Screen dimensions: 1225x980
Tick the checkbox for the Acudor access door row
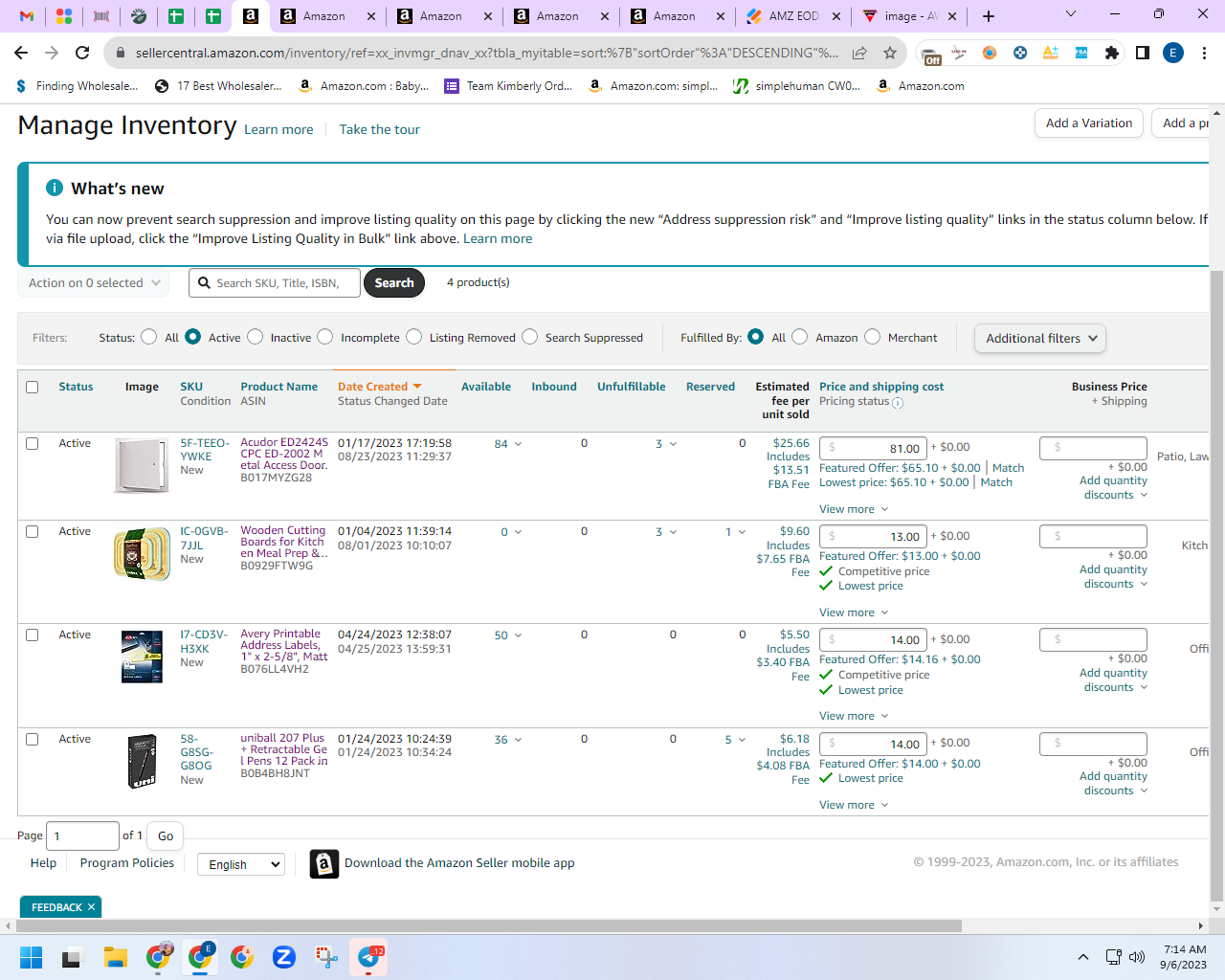click(33, 444)
